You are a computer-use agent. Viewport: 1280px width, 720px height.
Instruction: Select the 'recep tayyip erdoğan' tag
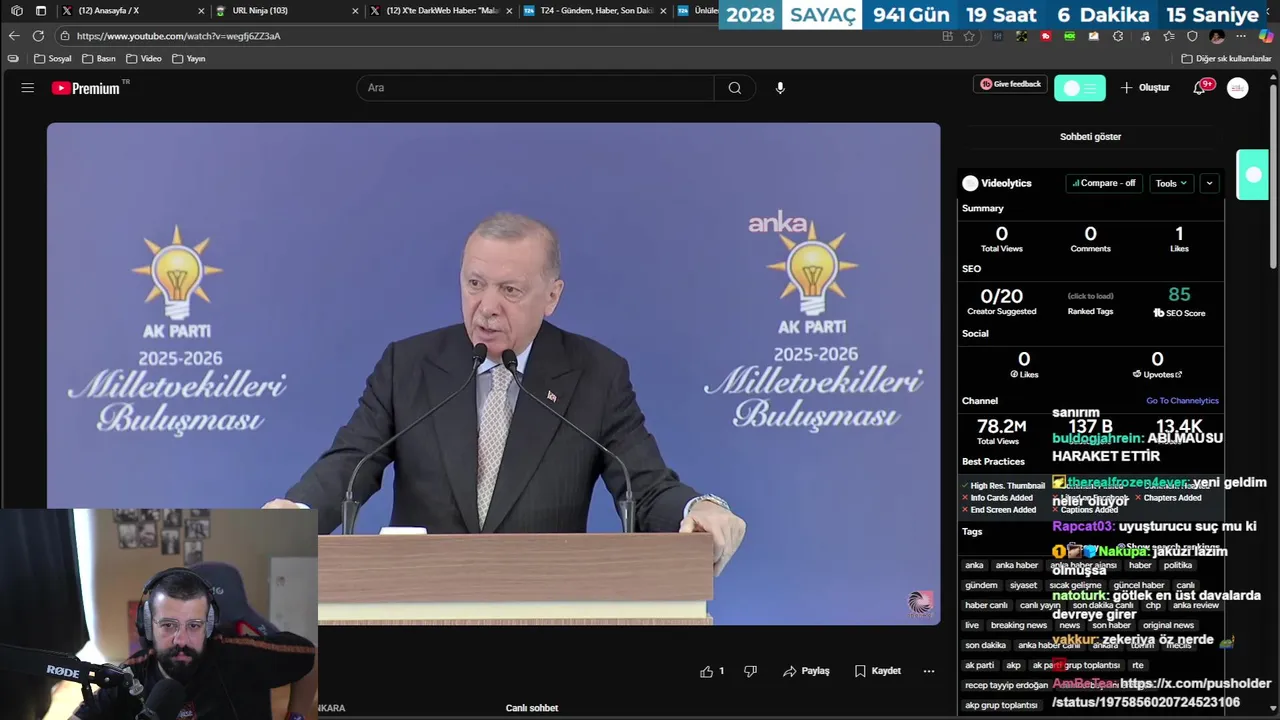coord(1006,685)
